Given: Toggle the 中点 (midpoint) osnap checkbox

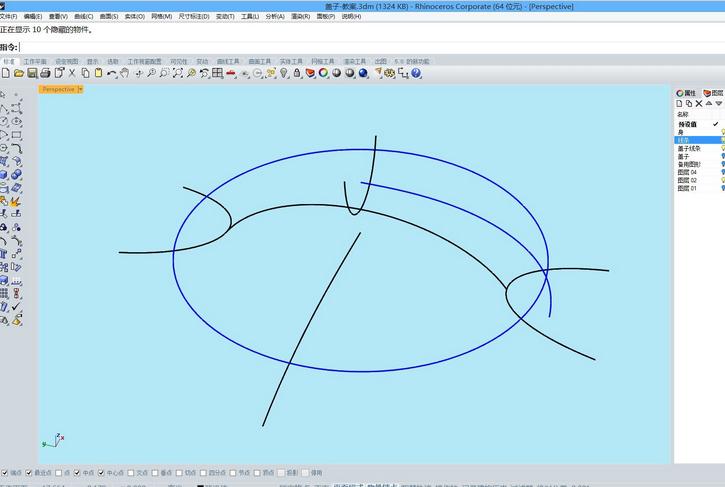Looking at the screenshot, I should pyautogui.click(x=78, y=473).
